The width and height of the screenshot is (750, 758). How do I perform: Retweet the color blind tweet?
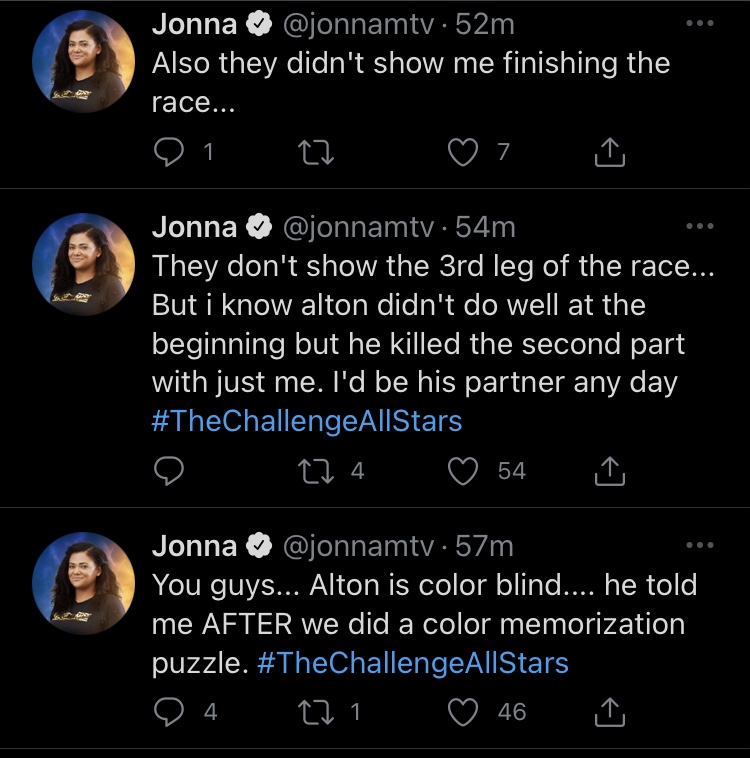pyautogui.click(x=316, y=712)
